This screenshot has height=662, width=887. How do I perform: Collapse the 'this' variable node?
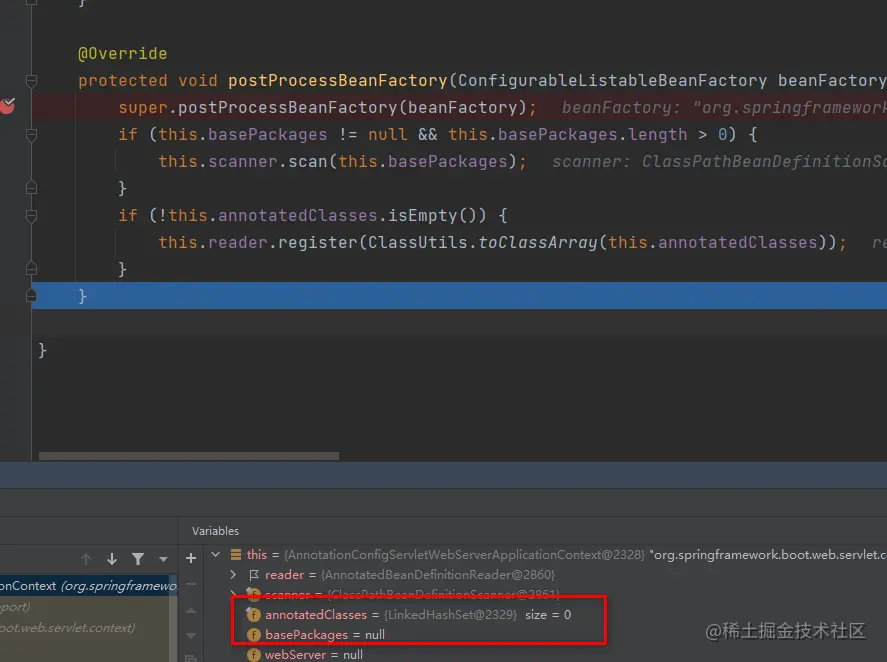pos(216,554)
